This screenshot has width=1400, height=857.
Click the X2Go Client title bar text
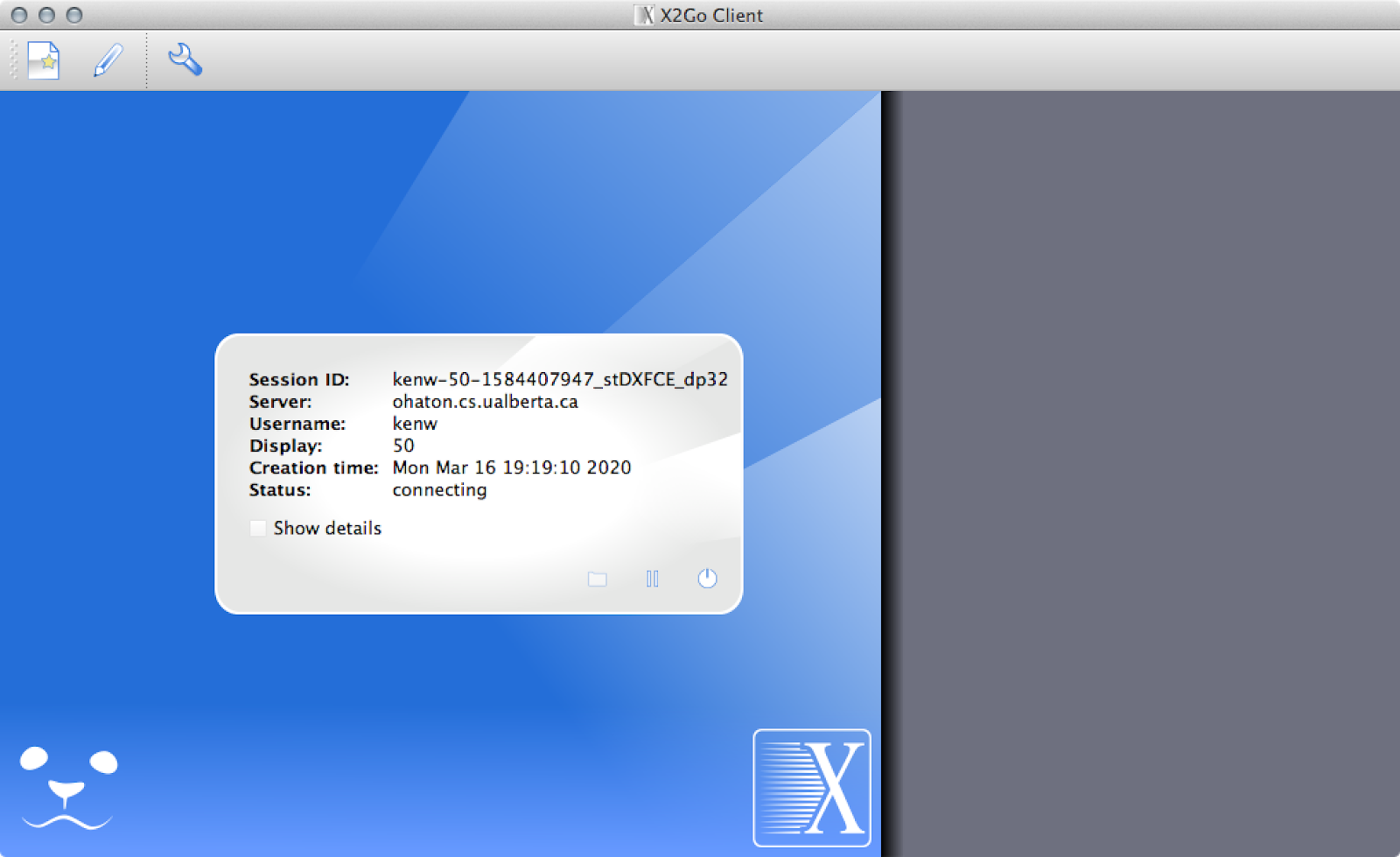click(x=710, y=15)
